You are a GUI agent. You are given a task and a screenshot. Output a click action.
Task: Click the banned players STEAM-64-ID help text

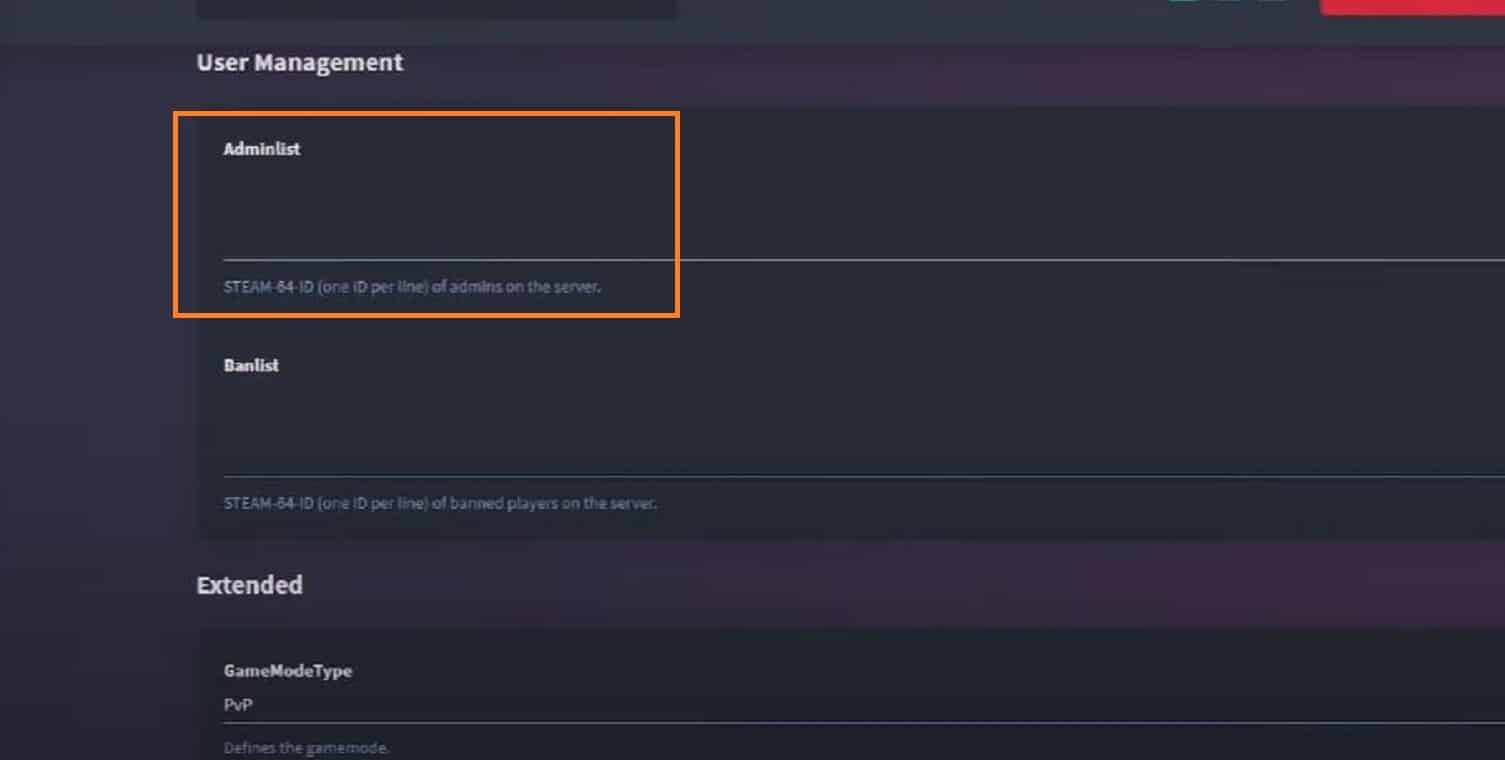pyautogui.click(x=440, y=503)
